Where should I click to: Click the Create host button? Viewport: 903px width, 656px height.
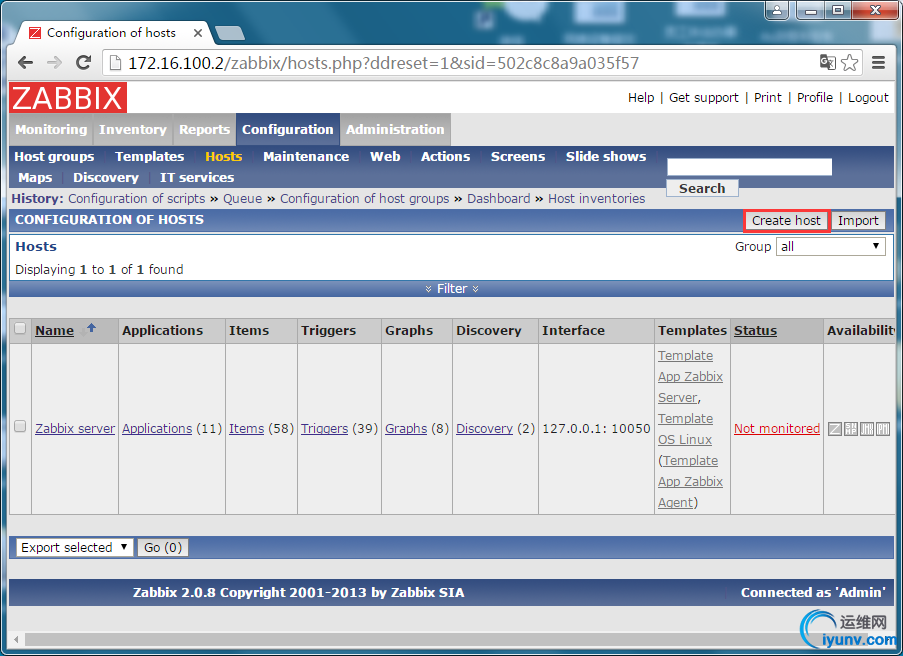click(x=786, y=221)
